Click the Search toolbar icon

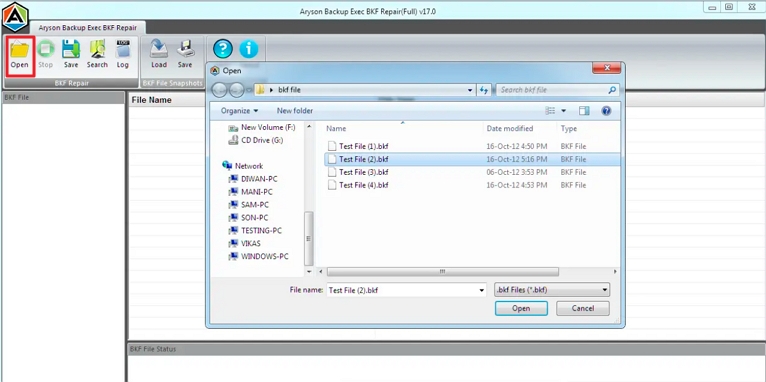(97, 55)
